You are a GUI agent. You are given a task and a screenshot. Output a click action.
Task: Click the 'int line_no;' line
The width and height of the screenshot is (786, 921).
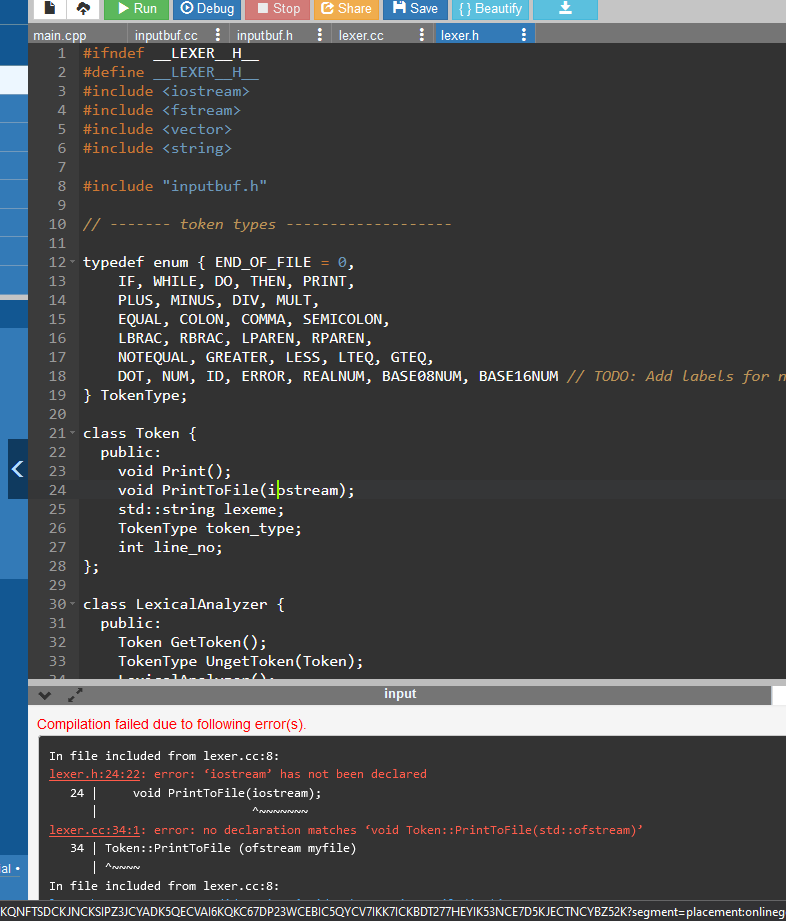170,547
